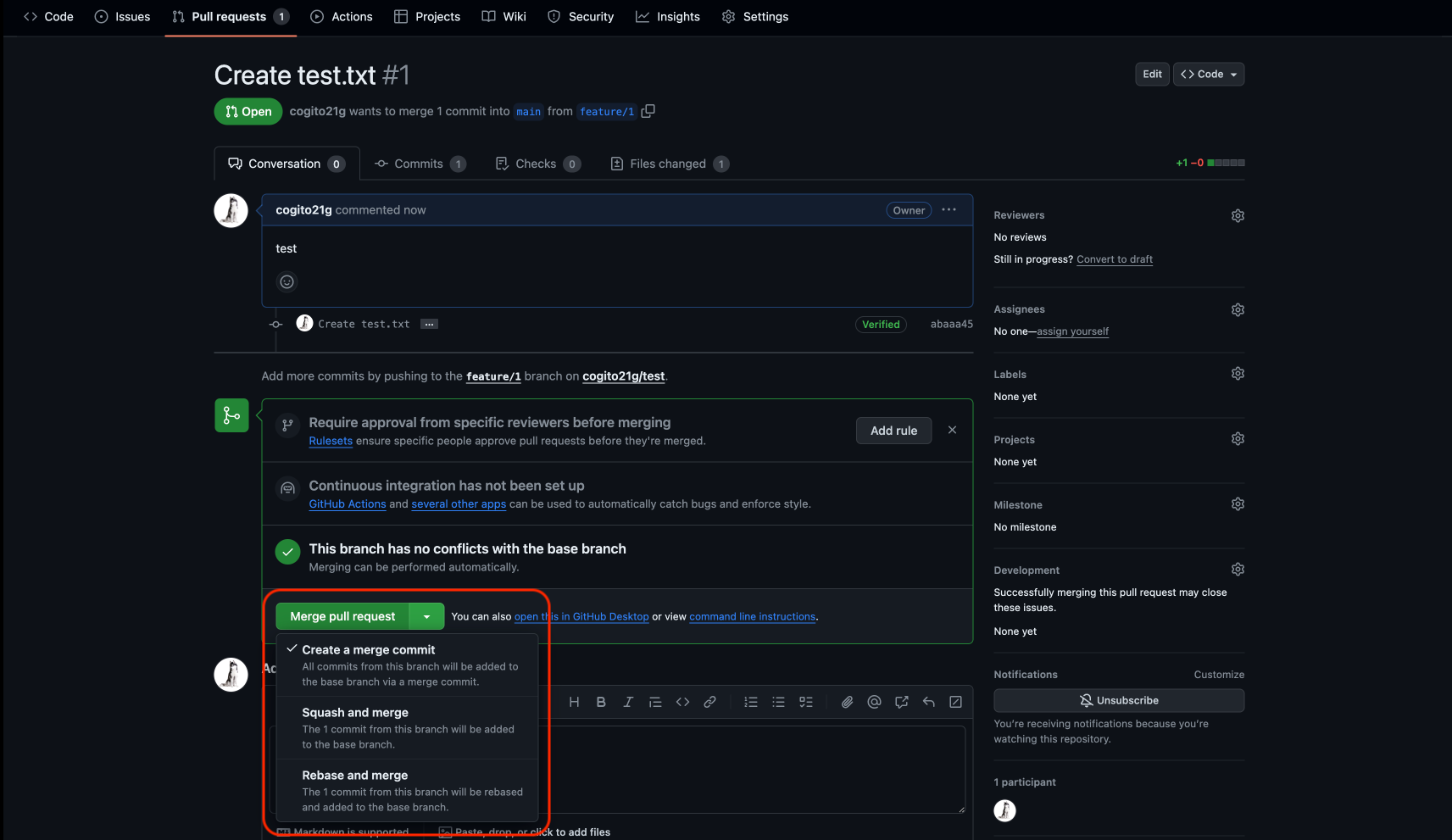The width and height of the screenshot is (1452, 840).
Task: Switch to the Files changed tab
Action: [670, 164]
